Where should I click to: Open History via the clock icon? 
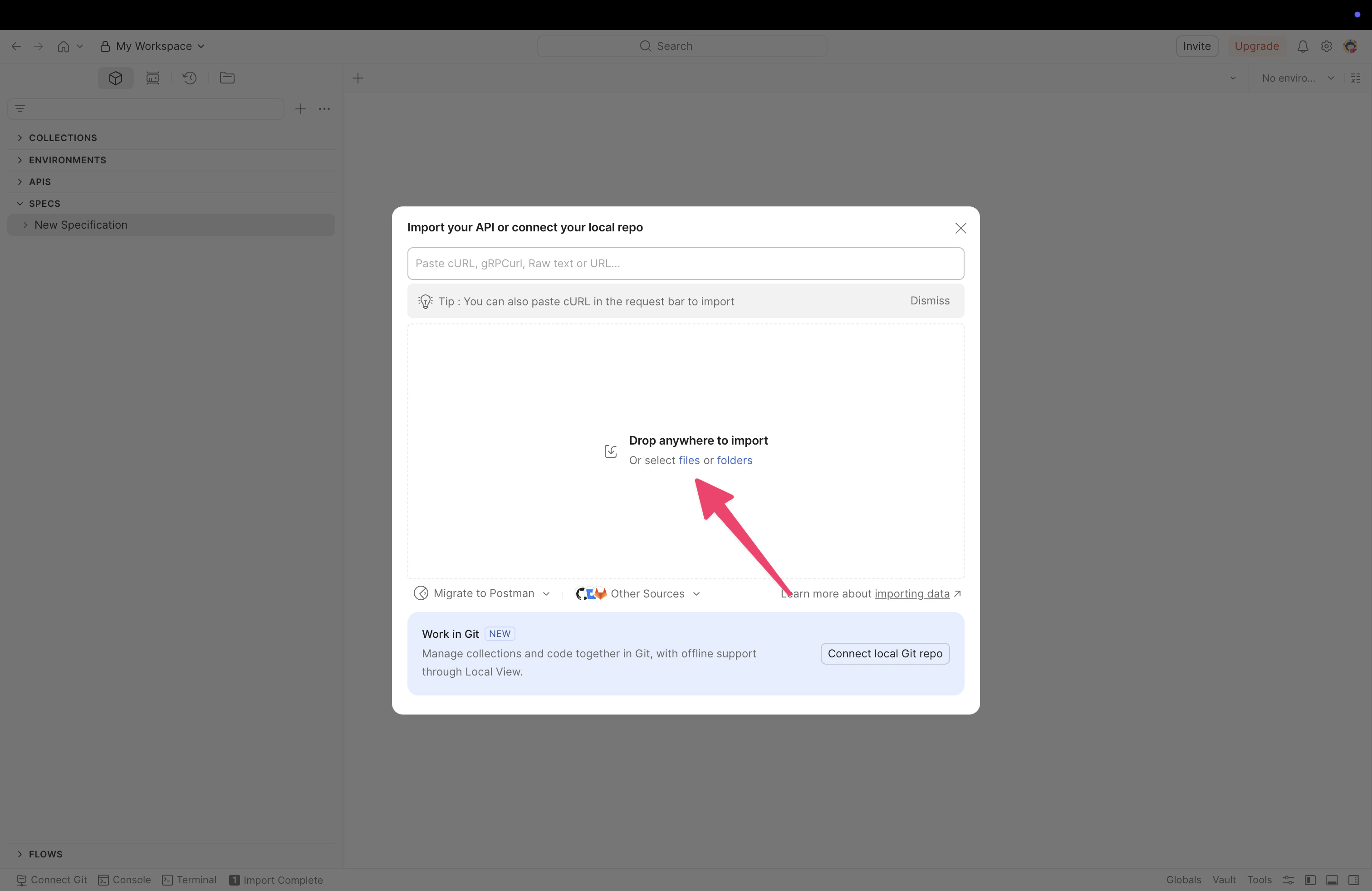(x=190, y=78)
